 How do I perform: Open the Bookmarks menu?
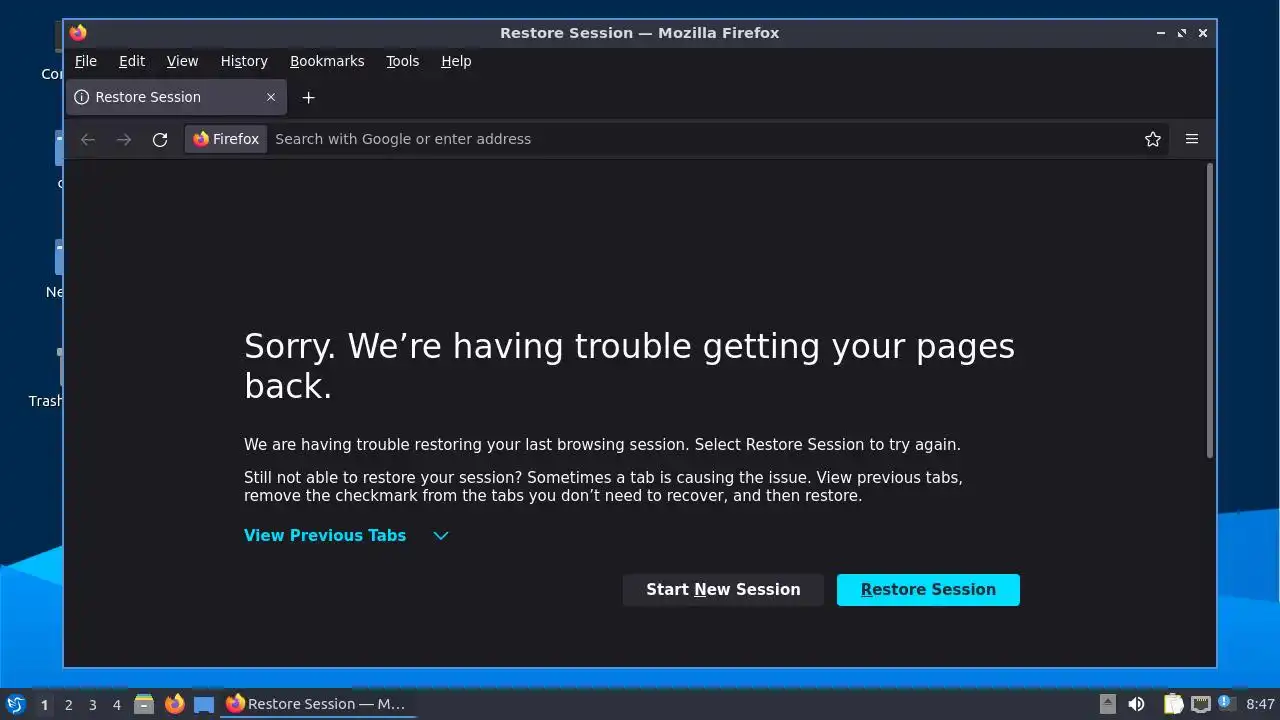327,61
